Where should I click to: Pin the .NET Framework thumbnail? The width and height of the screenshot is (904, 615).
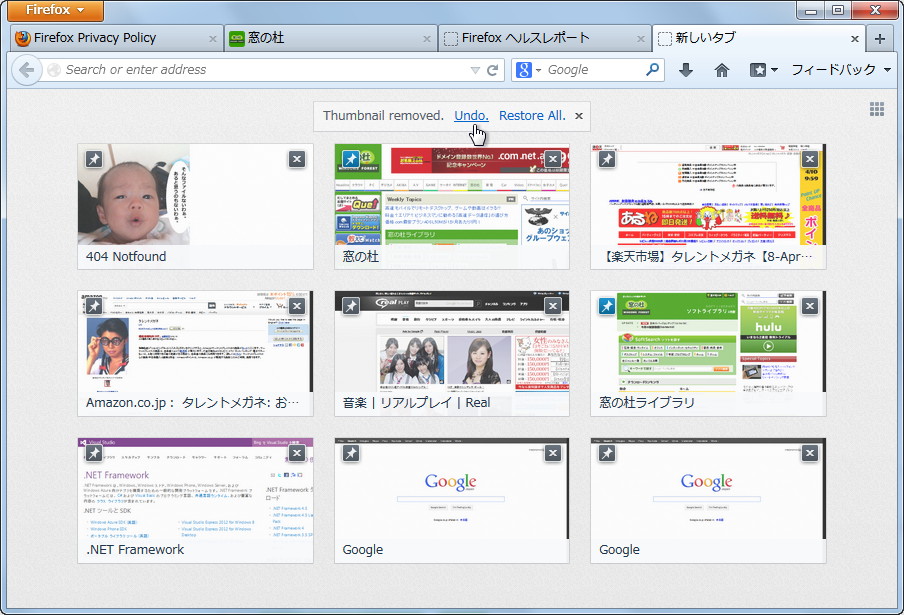pos(94,453)
